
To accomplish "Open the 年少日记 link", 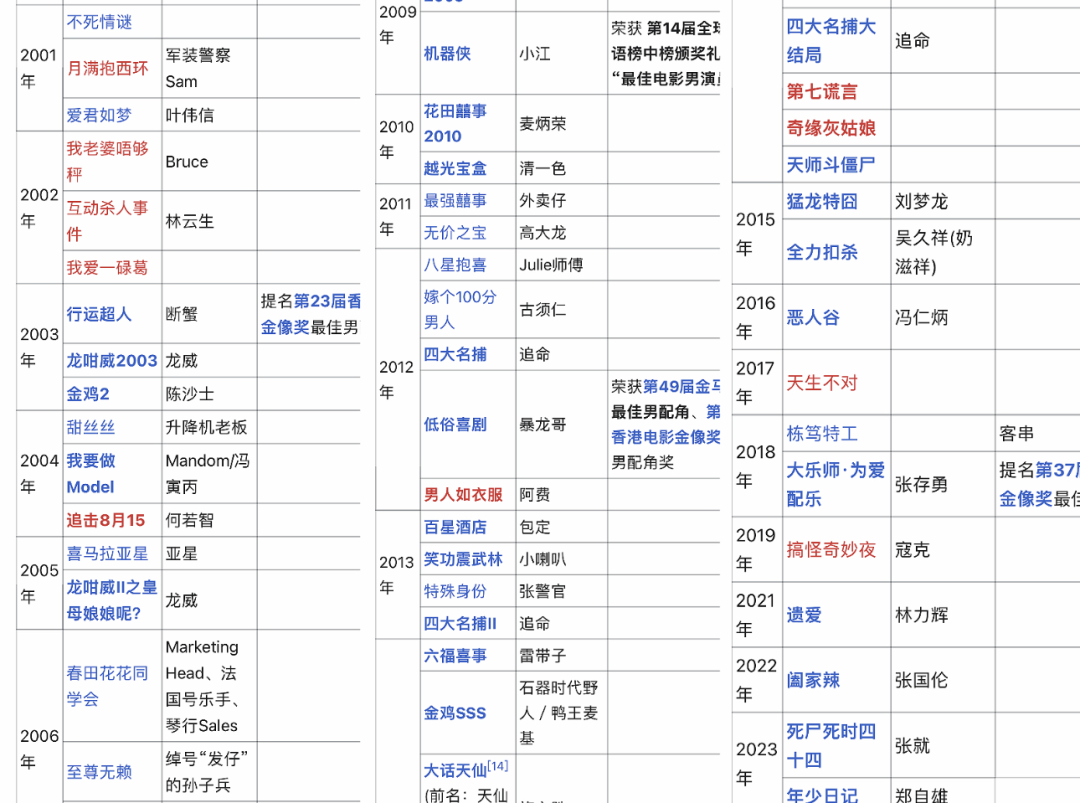I will pyautogui.click(x=822, y=795).
